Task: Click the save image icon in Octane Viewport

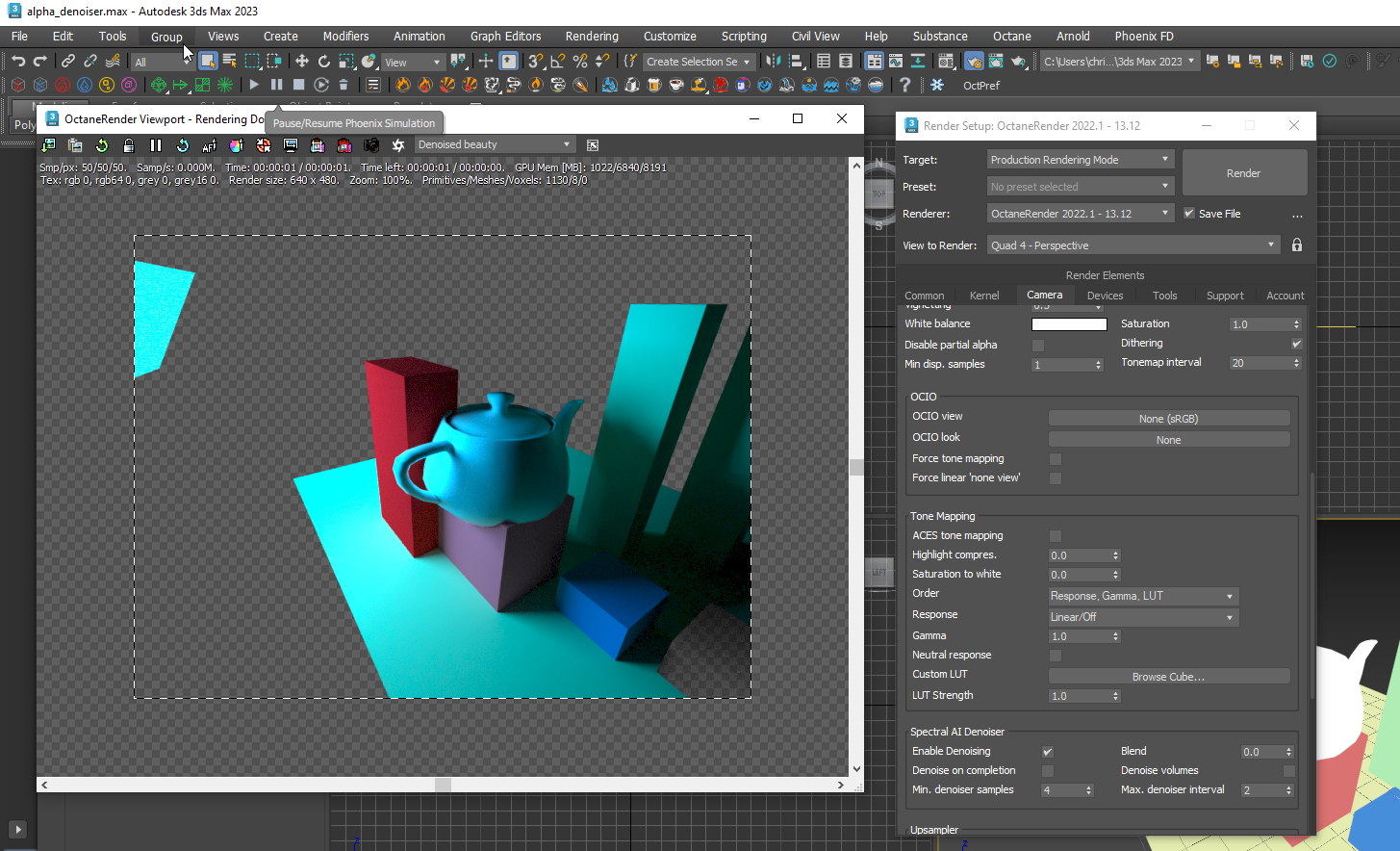Action: click(48, 145)
